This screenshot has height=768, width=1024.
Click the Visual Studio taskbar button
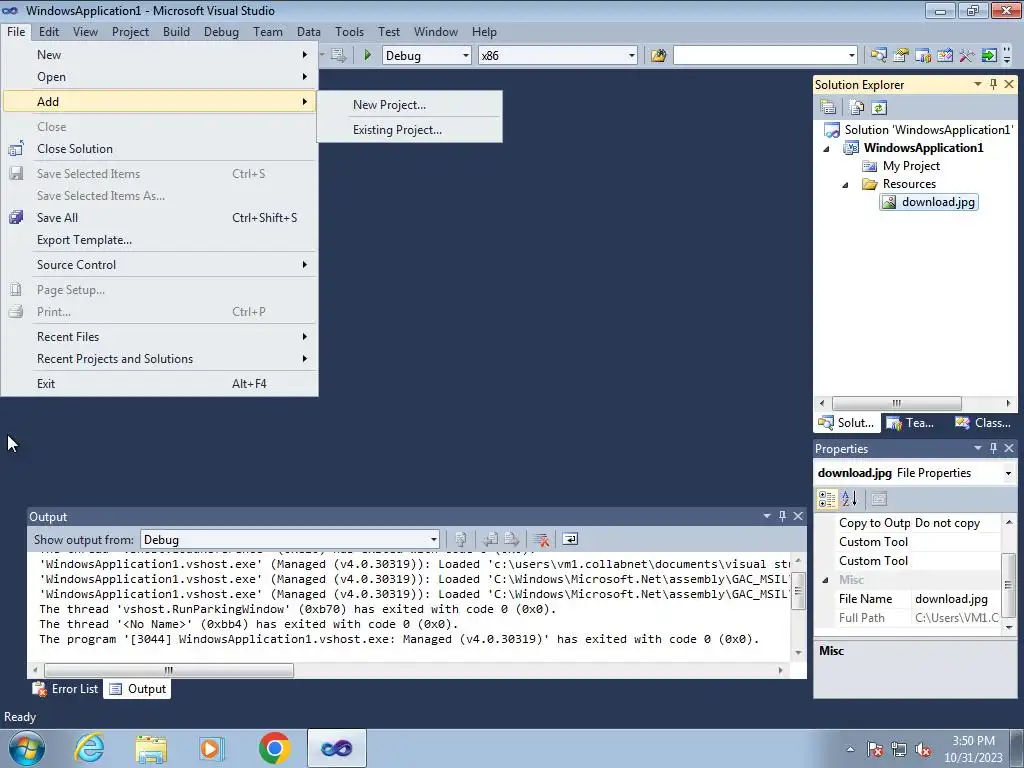coord(336,748)
